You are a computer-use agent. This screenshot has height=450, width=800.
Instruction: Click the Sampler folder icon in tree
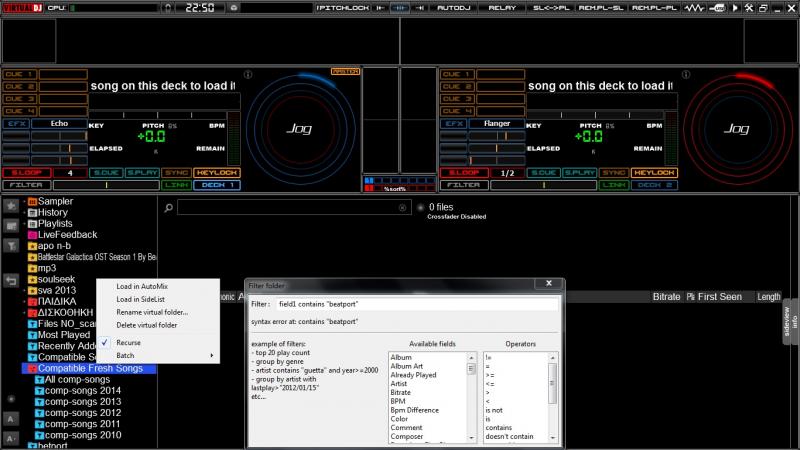[x=32, y=201]
